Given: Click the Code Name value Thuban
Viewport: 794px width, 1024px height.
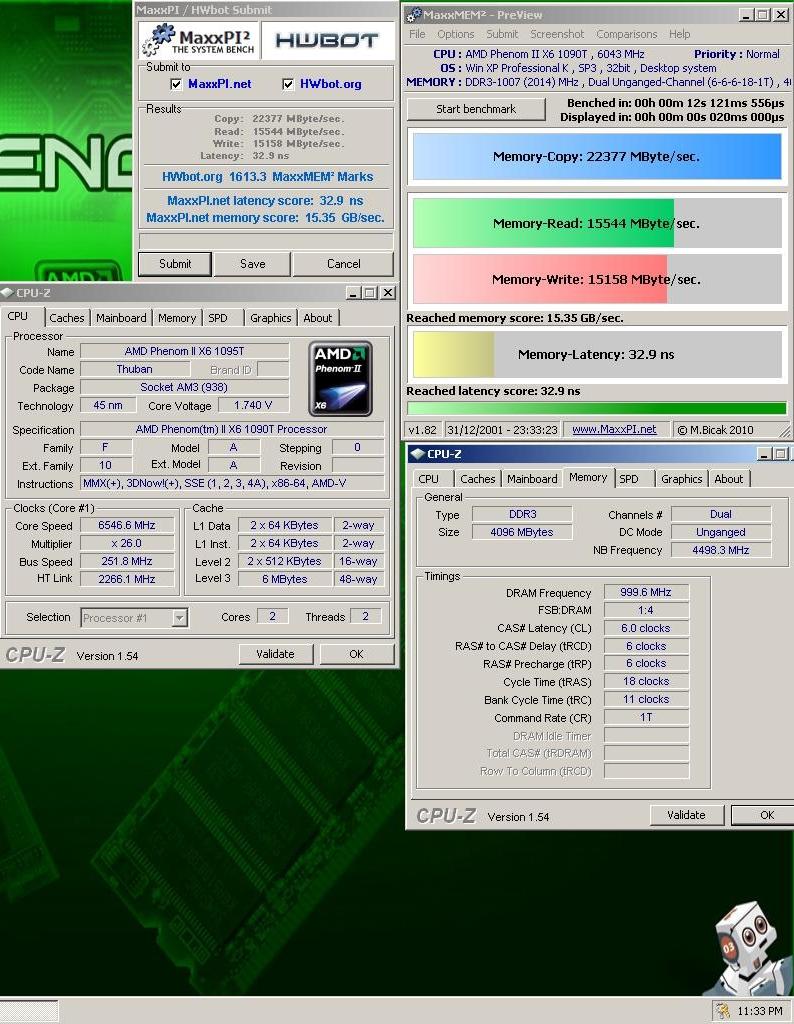Looking at the screenshot, I should point(135,369).
